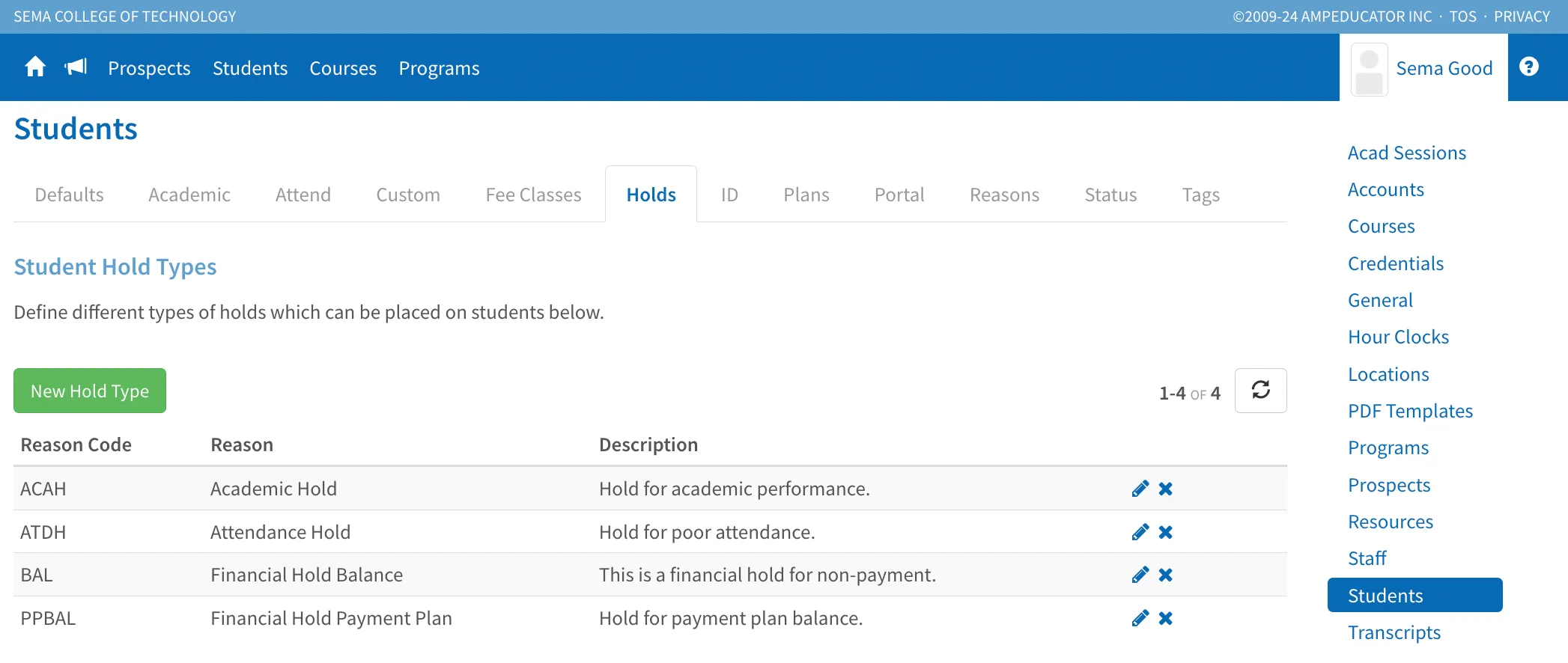Go to the home page icon
Image resolution: width=1568 pixels, height=663 pixels.
(x=35, y=67)
